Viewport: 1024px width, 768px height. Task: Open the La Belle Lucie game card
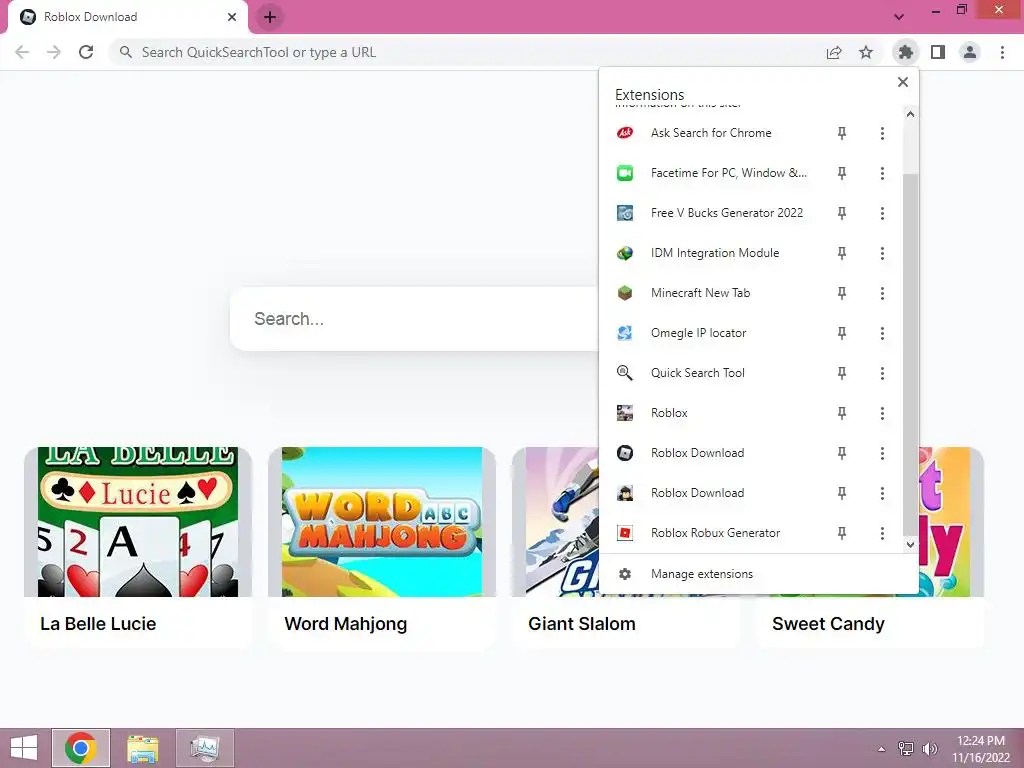point(138,547)
